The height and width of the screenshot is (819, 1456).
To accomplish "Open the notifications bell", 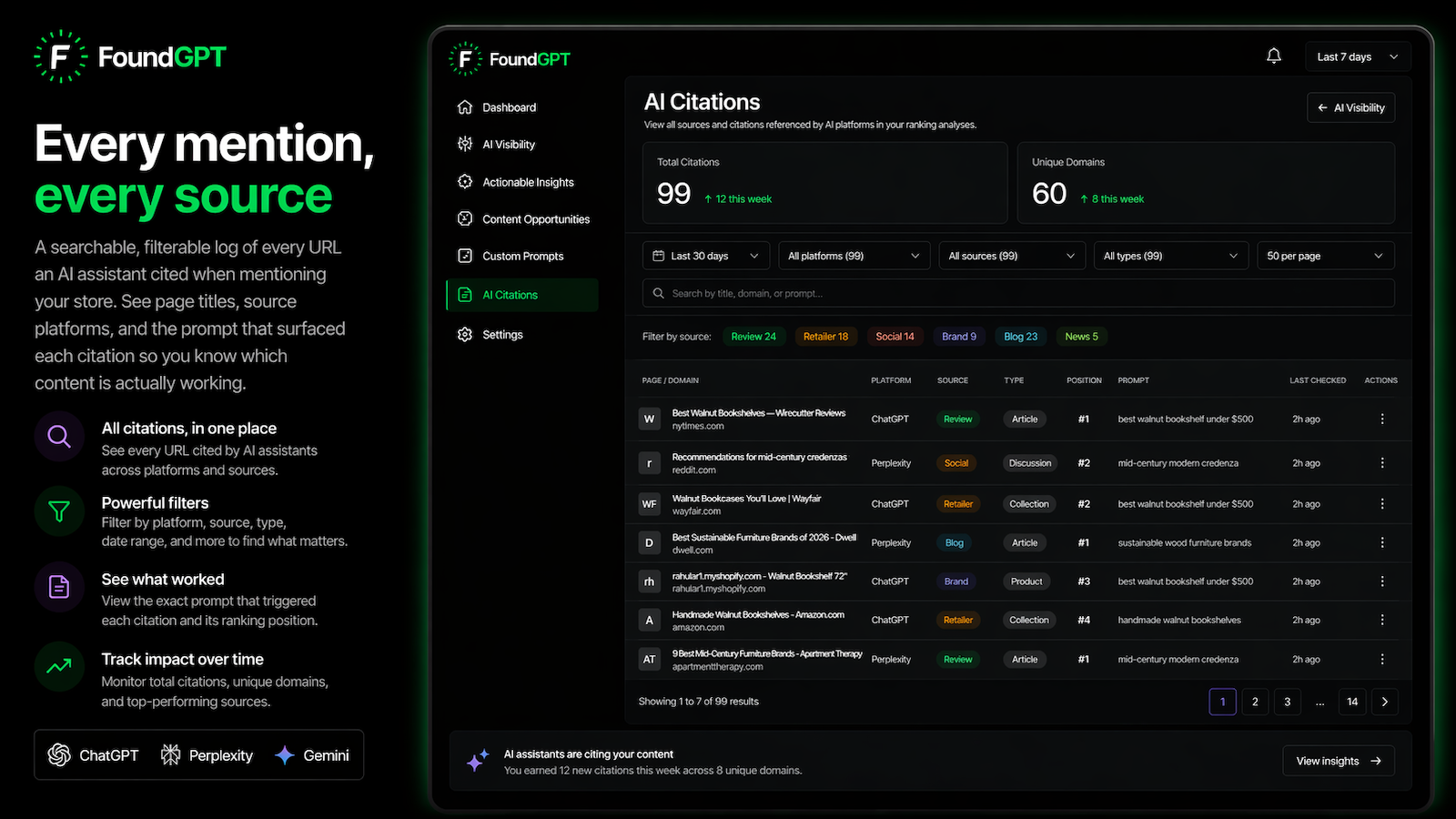I will coord(1274,56).
